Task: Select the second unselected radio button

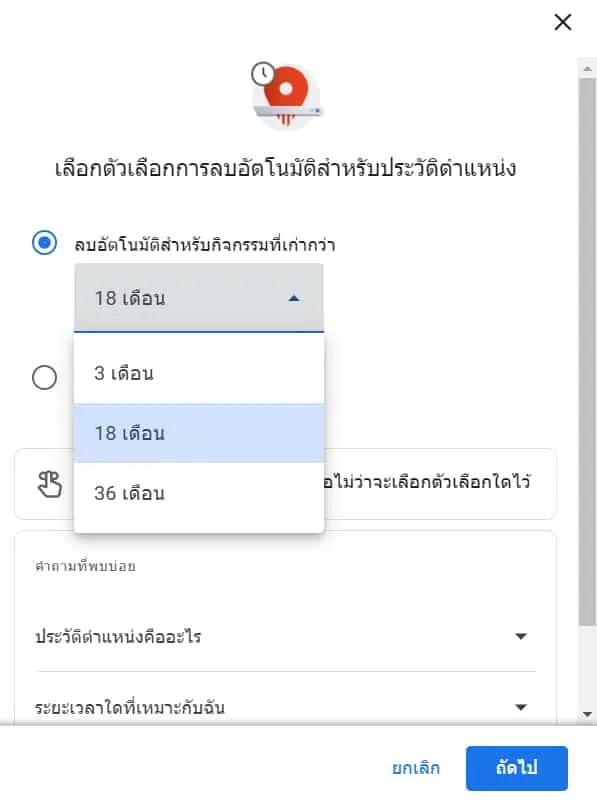Action: (x=45, y=377)
